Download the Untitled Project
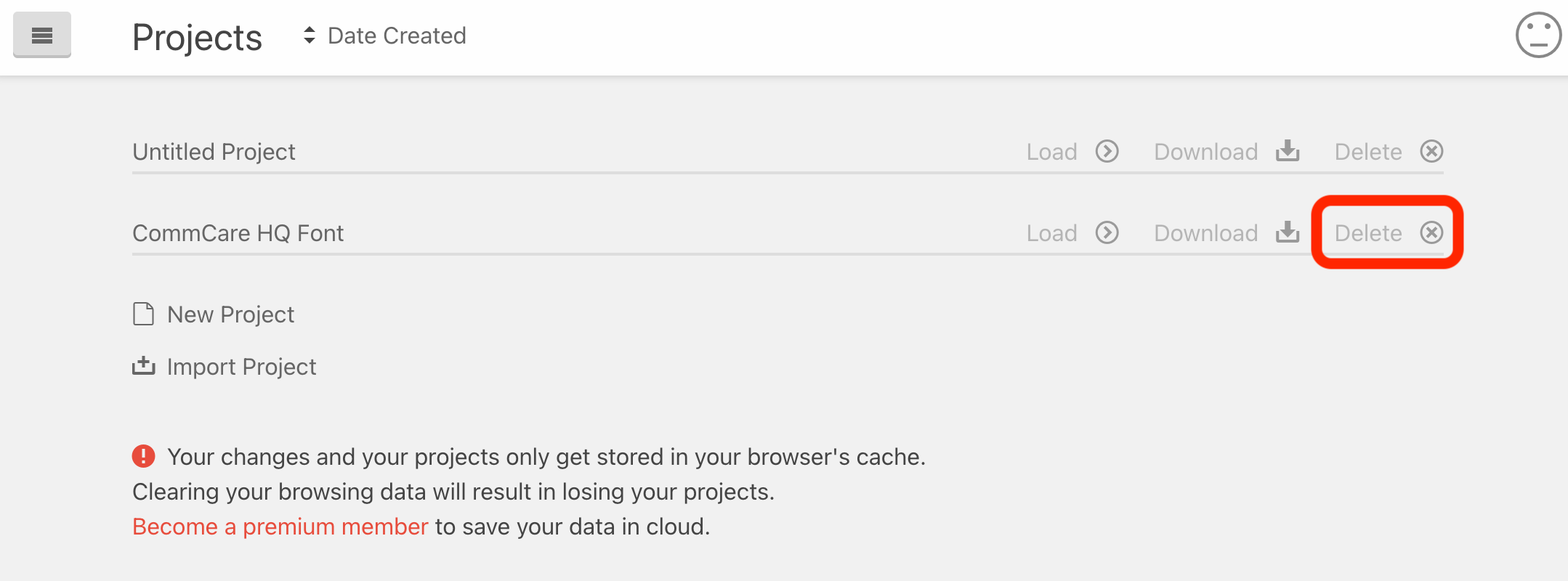 pos(1226,151)
